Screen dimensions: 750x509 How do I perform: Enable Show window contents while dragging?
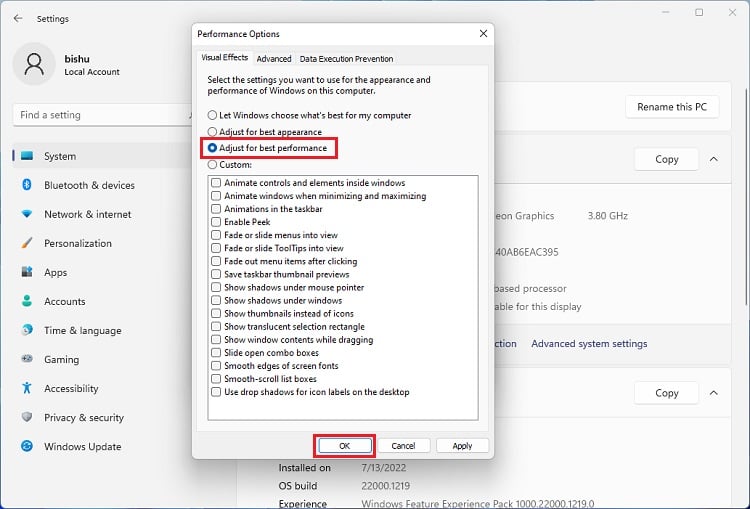point(216,340)
